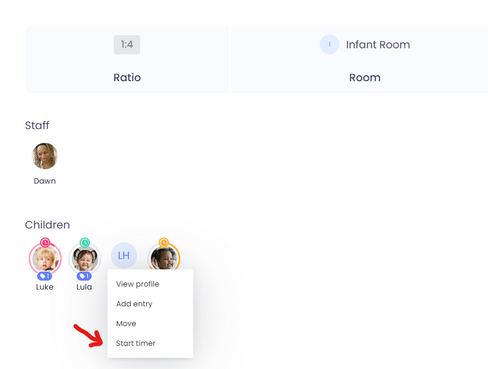The width and height of the screenshot is (488, 369).
Task: Click the Infant Room label
Action: 378,45
